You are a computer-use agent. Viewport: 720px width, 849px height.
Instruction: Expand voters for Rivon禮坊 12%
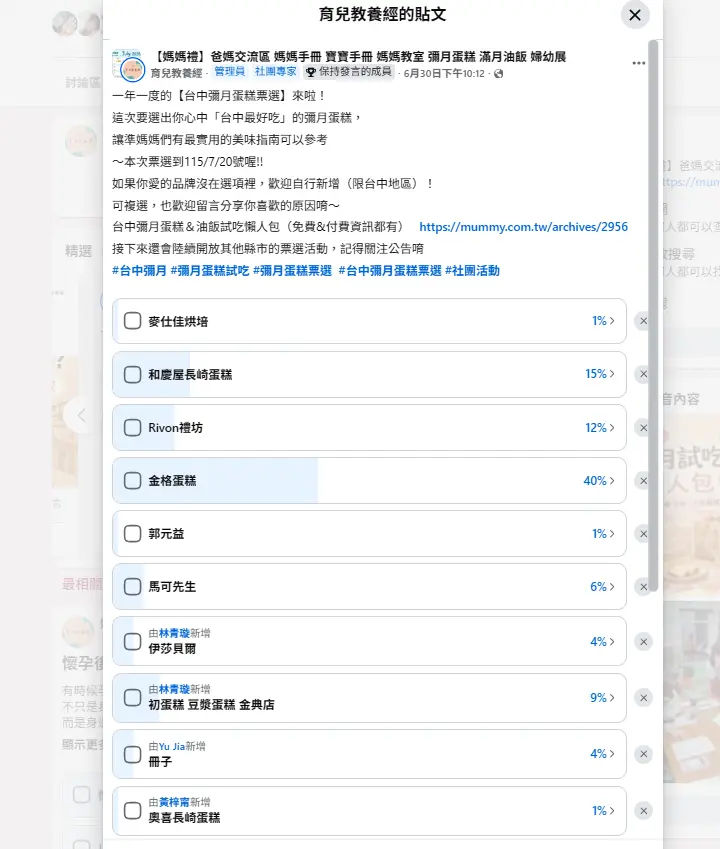click(x=600, y=428)
